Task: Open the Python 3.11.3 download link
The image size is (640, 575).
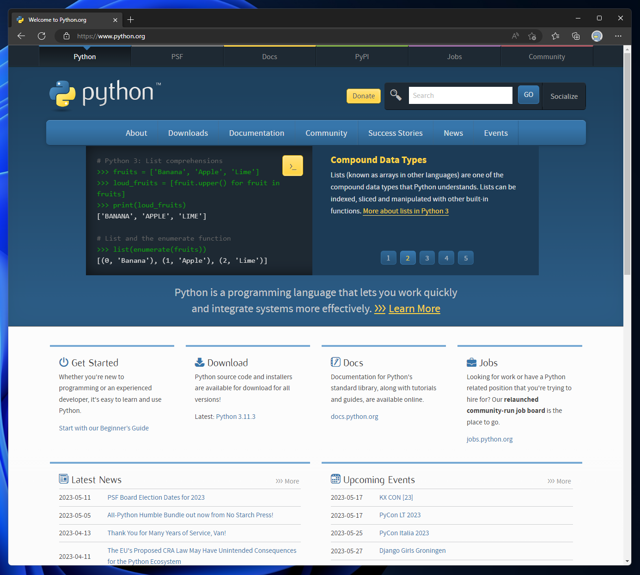Action: point(236,417)
